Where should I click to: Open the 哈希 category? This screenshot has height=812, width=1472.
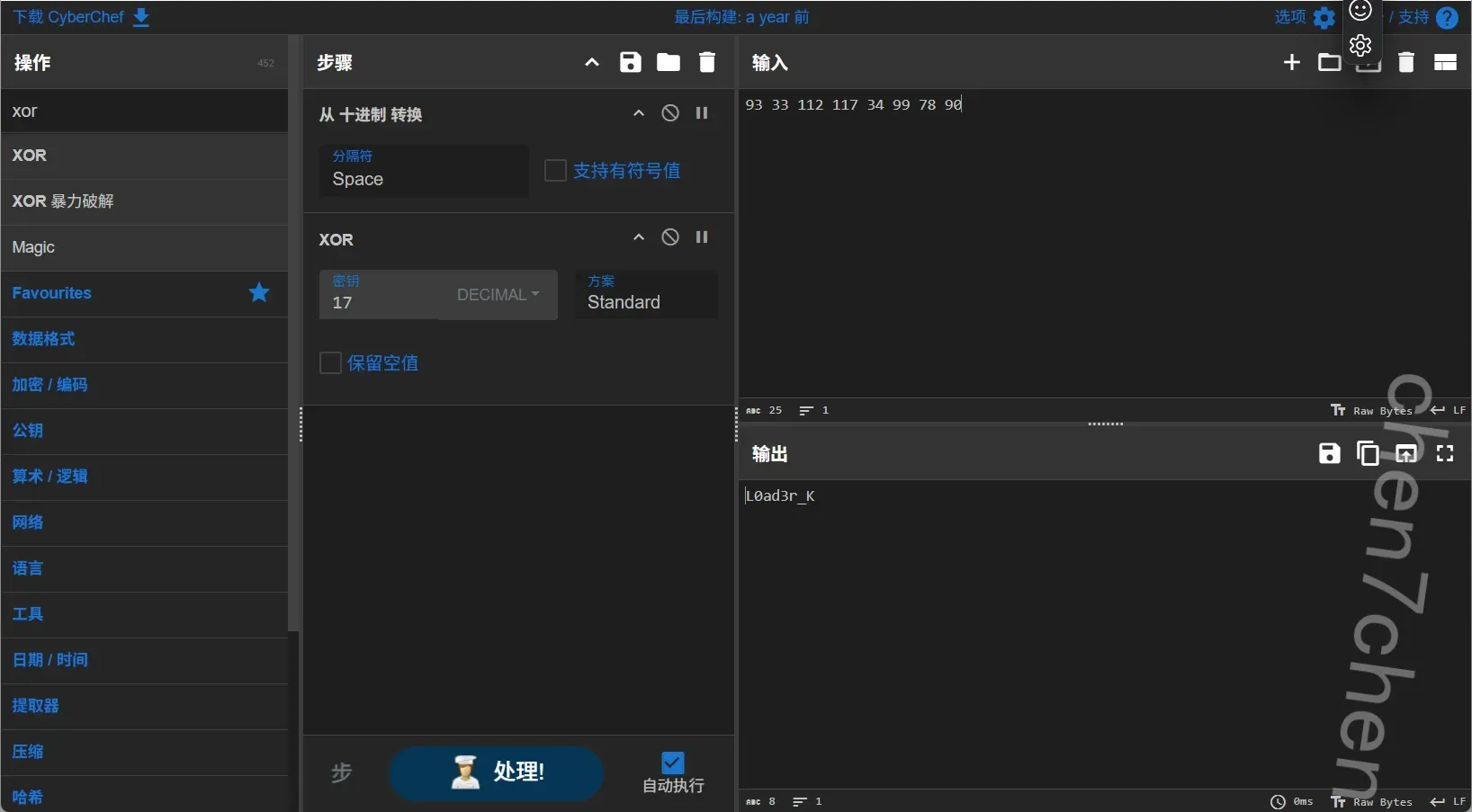click(x=144, y=795)
